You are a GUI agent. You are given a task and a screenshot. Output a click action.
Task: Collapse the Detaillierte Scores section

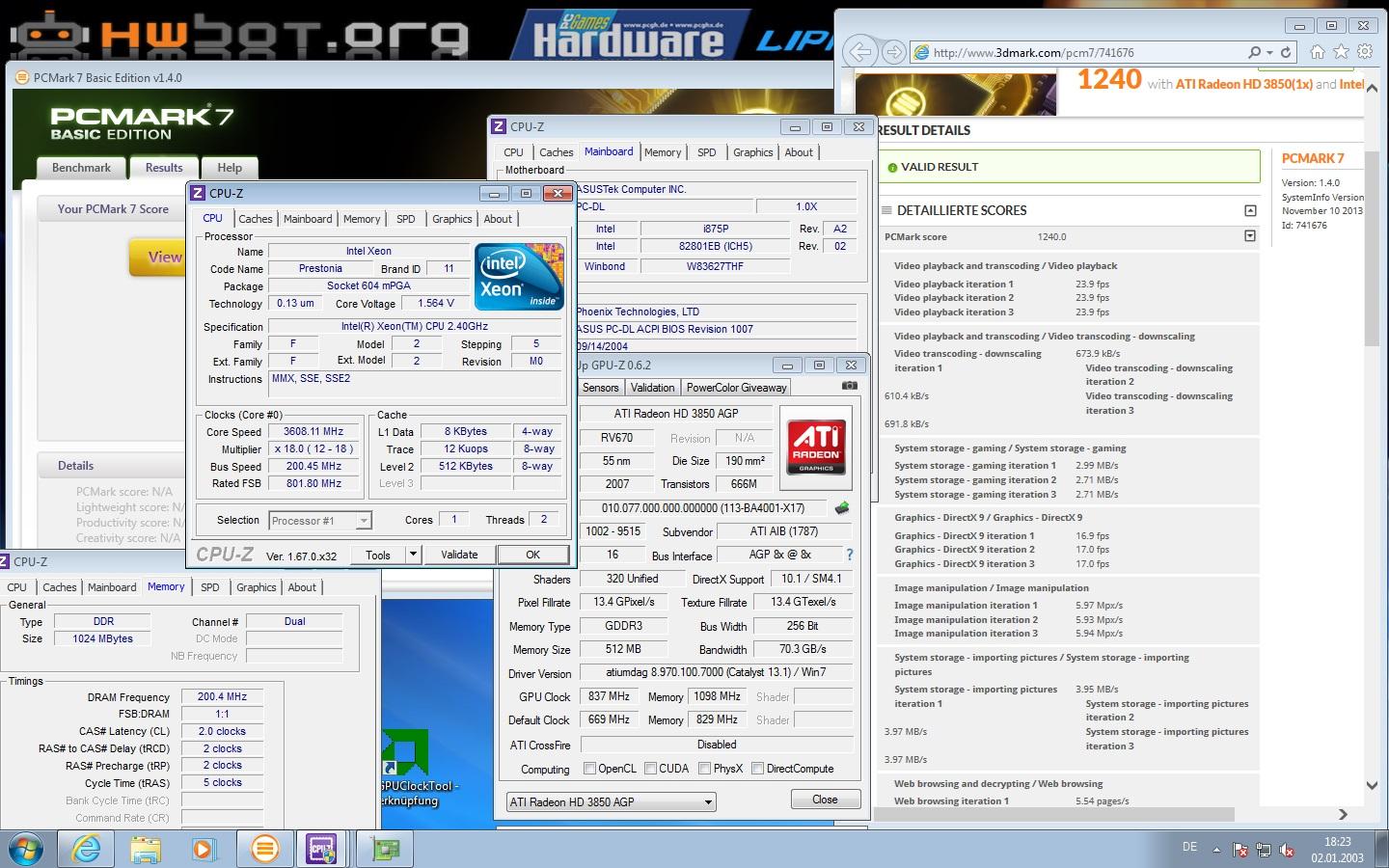click(x=1250, y=210)
